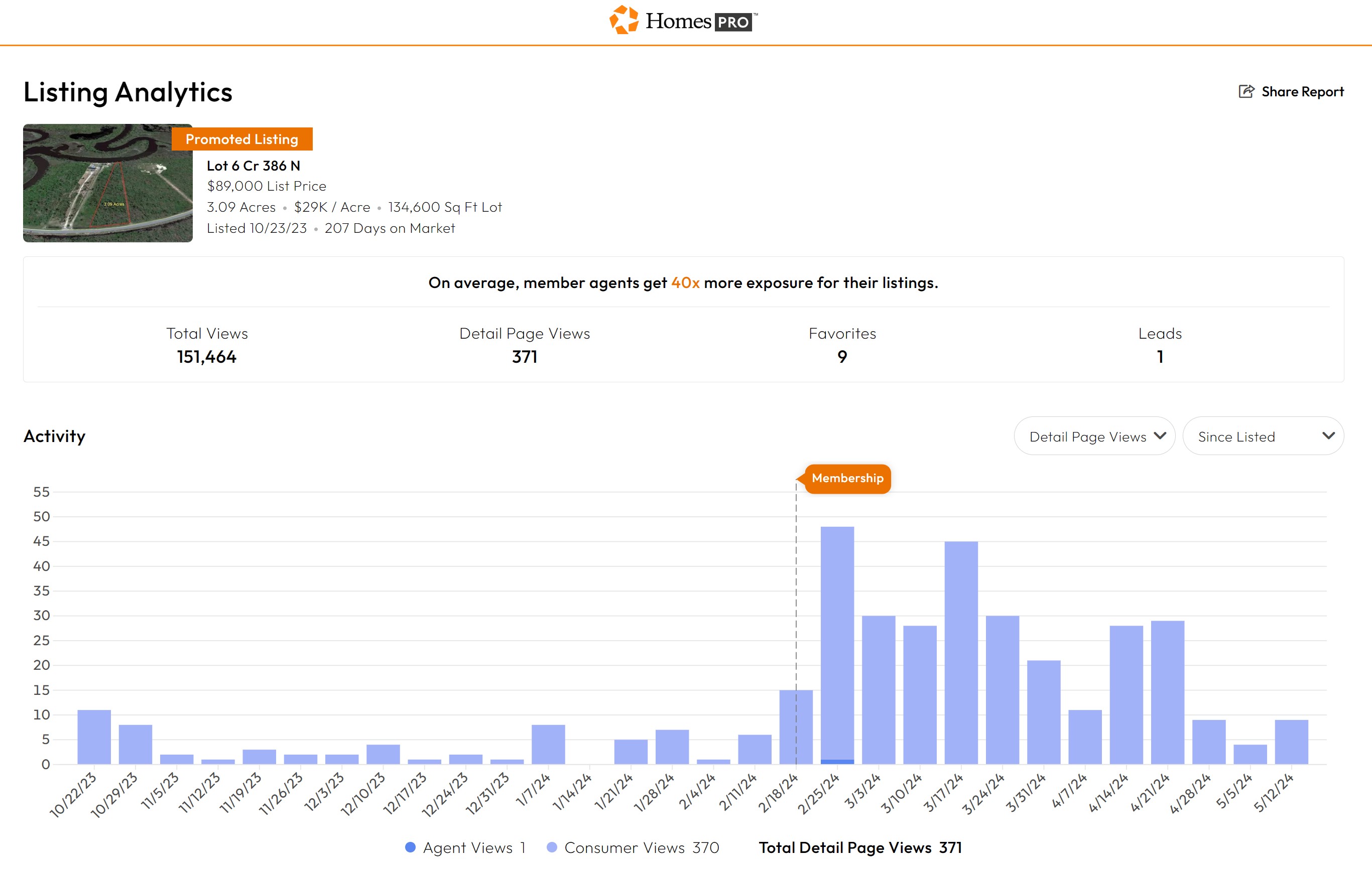Select the 3/31/24 chart bar

(x=1044, y=712)
